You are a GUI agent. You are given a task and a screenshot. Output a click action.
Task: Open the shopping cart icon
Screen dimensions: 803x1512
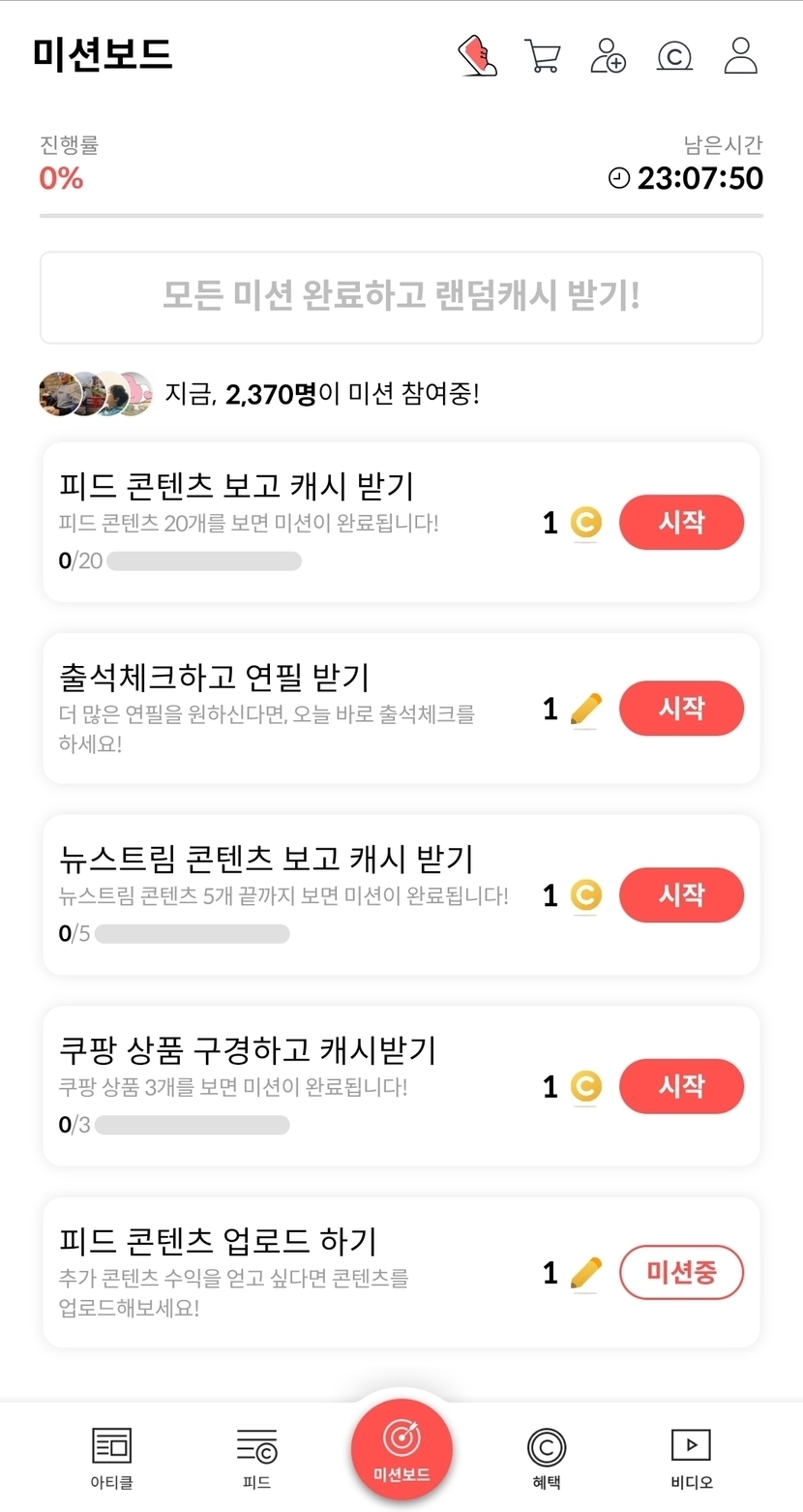[542, 55]
